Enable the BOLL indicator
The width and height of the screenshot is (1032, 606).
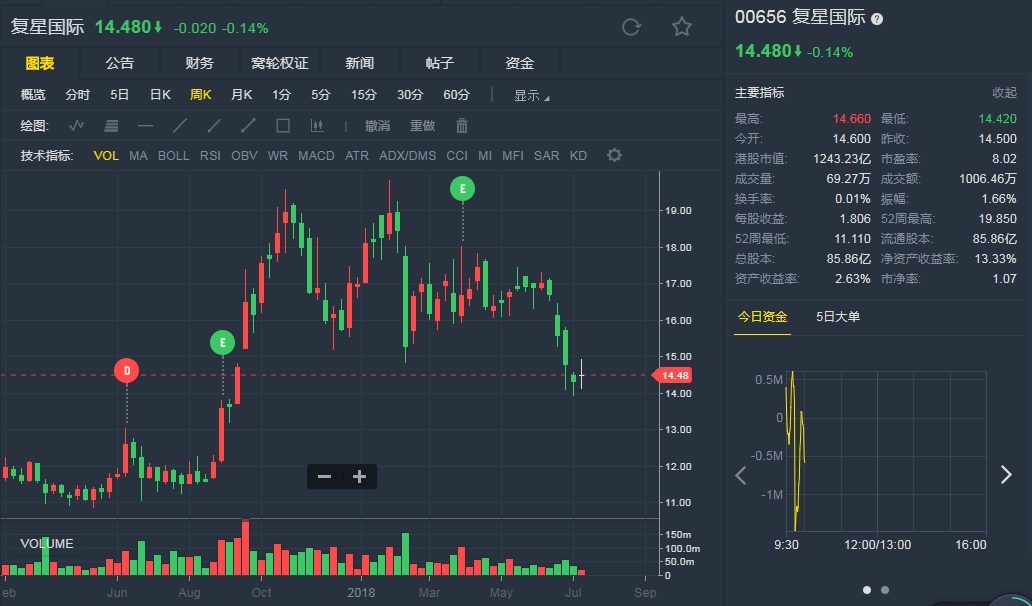click(x=173, y=156)
